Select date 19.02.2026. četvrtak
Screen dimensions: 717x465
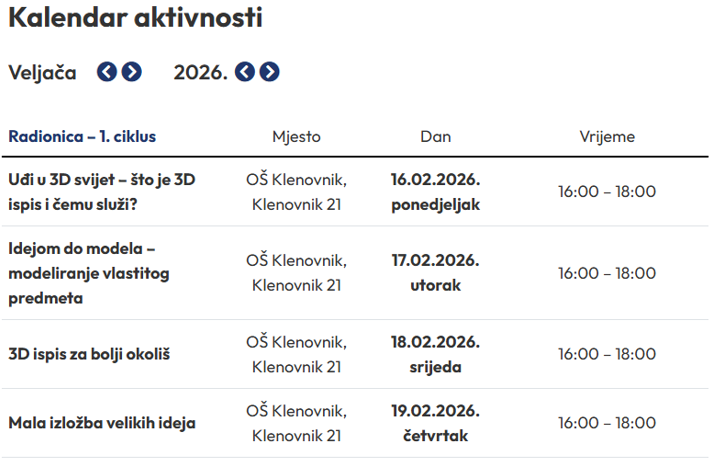point(435,422)
